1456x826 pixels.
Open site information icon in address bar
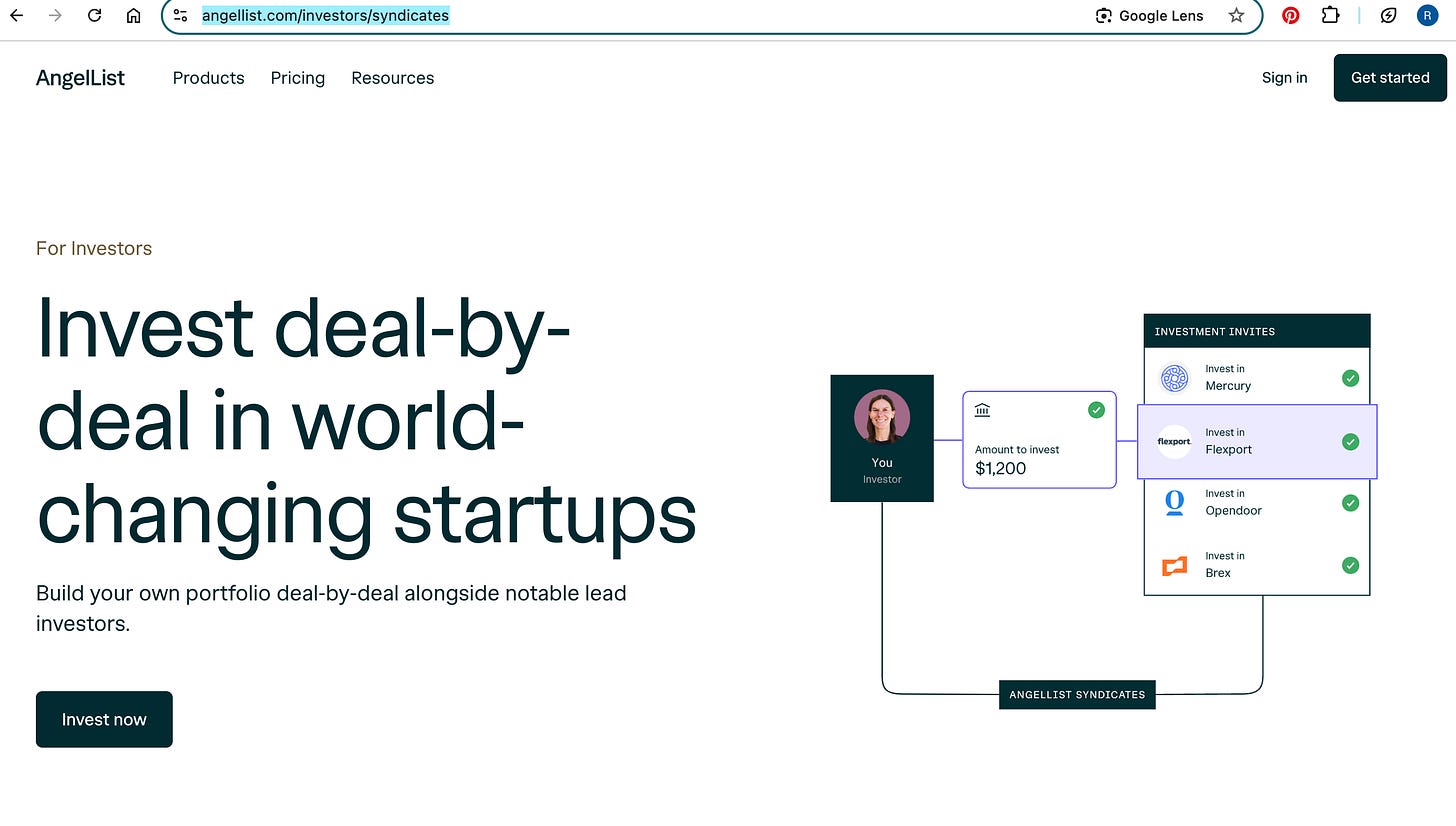pos(180,15)
